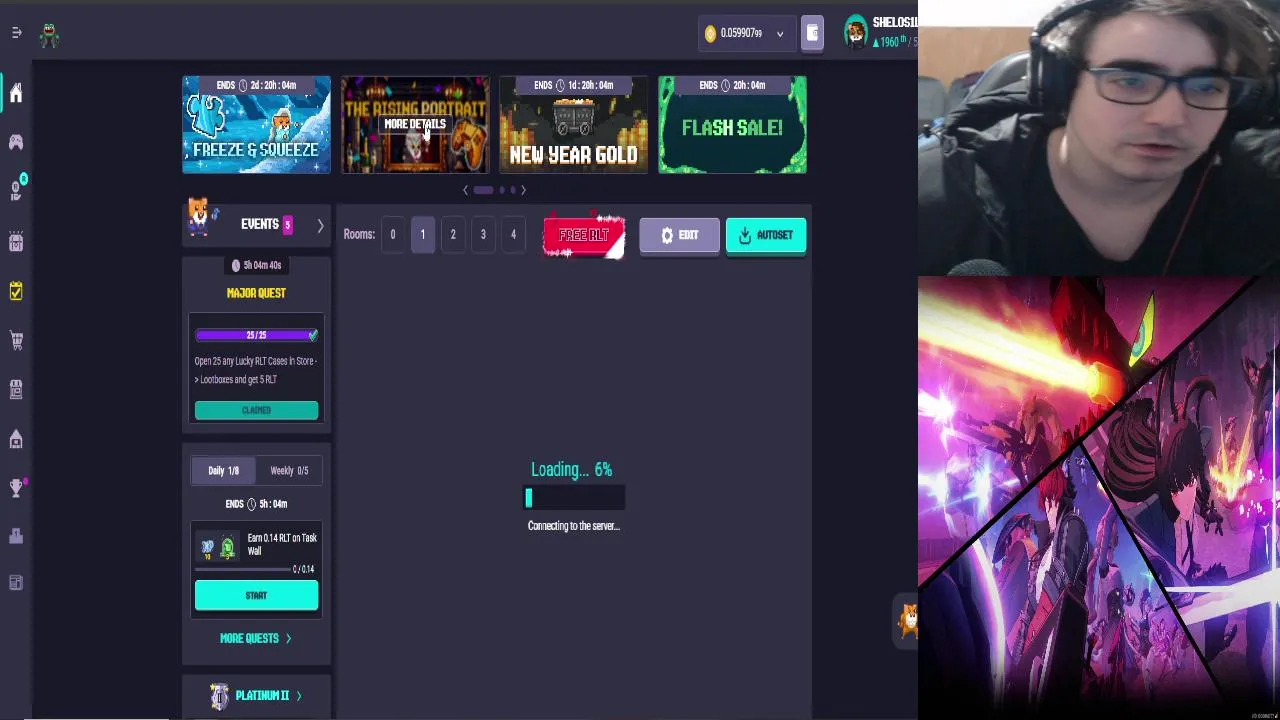Select room 4 tab
Screen dimensions: 1280x720
(513, 235)
